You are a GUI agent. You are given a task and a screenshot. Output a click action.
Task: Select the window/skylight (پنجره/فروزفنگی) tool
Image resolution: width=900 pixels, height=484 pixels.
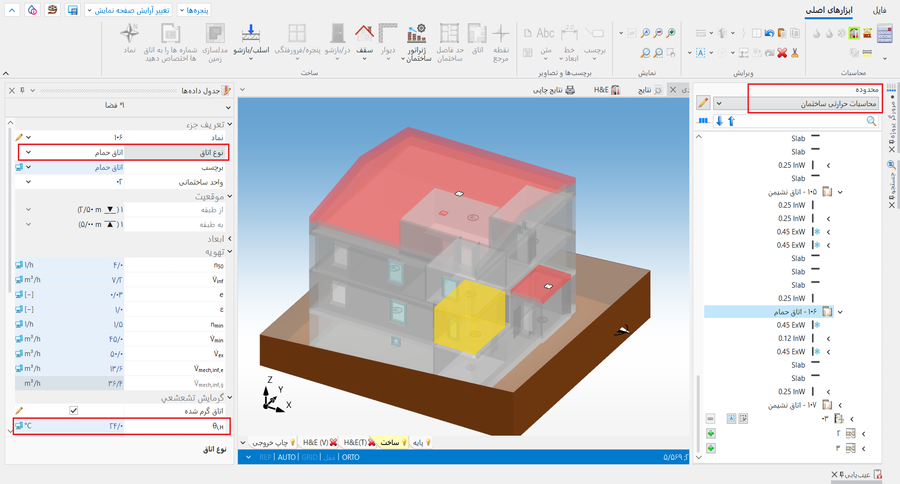tap(297, 40)
